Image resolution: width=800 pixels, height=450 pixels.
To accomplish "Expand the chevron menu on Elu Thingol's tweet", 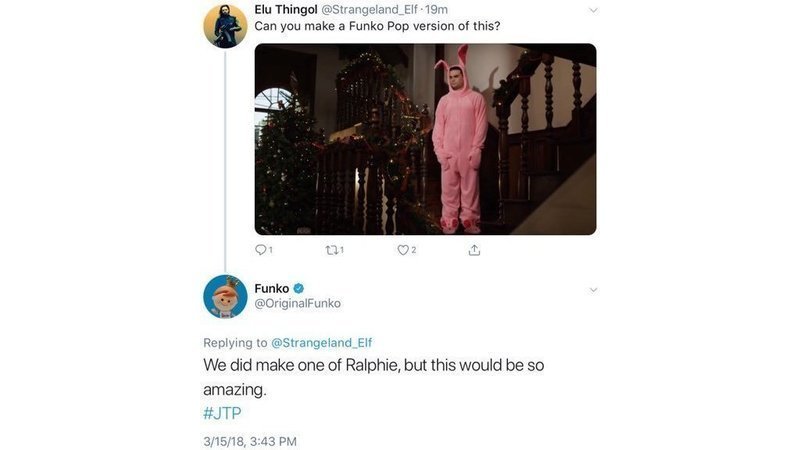I will tap(593, 10).
